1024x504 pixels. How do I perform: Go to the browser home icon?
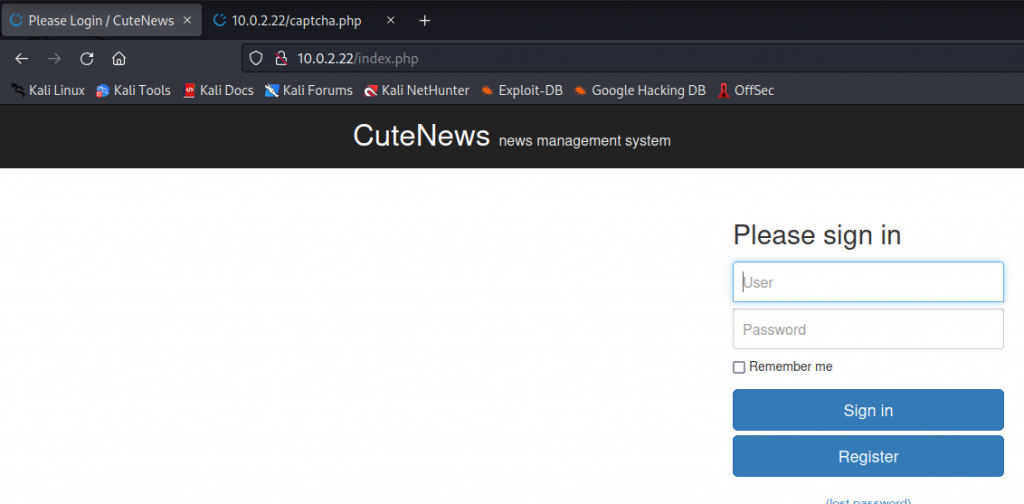coord(119,58)
